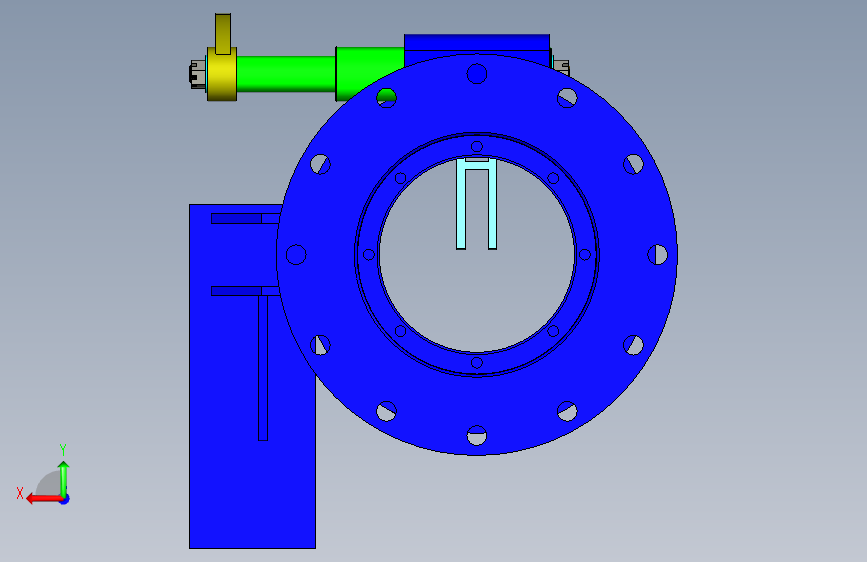Screen dimensions: 867x562
Task: Select the gray nut right of top housing
Action: 561,67
